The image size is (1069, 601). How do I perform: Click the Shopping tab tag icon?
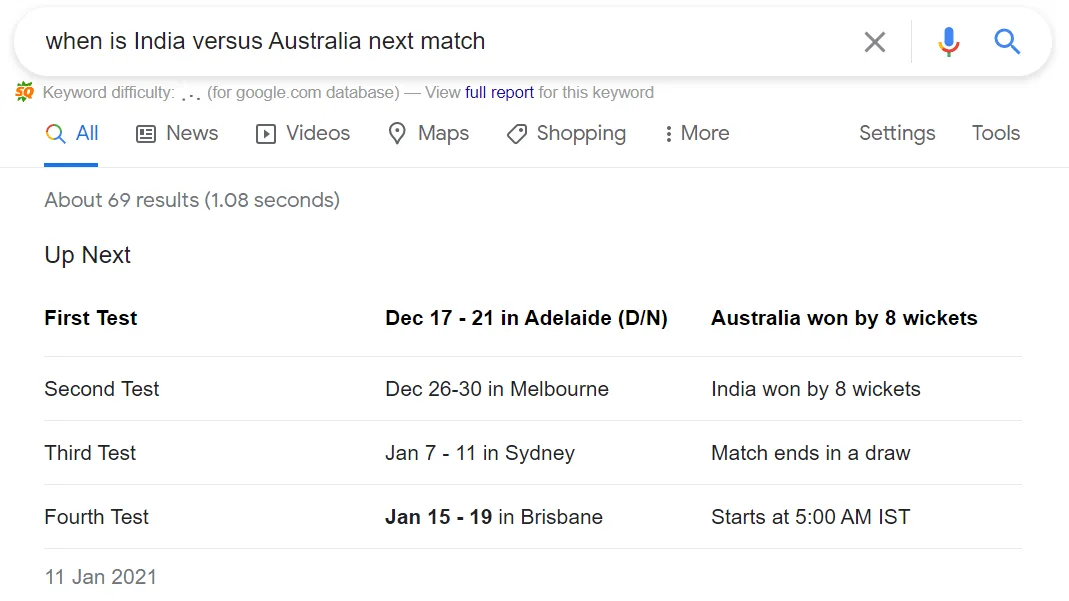[516, 134]
